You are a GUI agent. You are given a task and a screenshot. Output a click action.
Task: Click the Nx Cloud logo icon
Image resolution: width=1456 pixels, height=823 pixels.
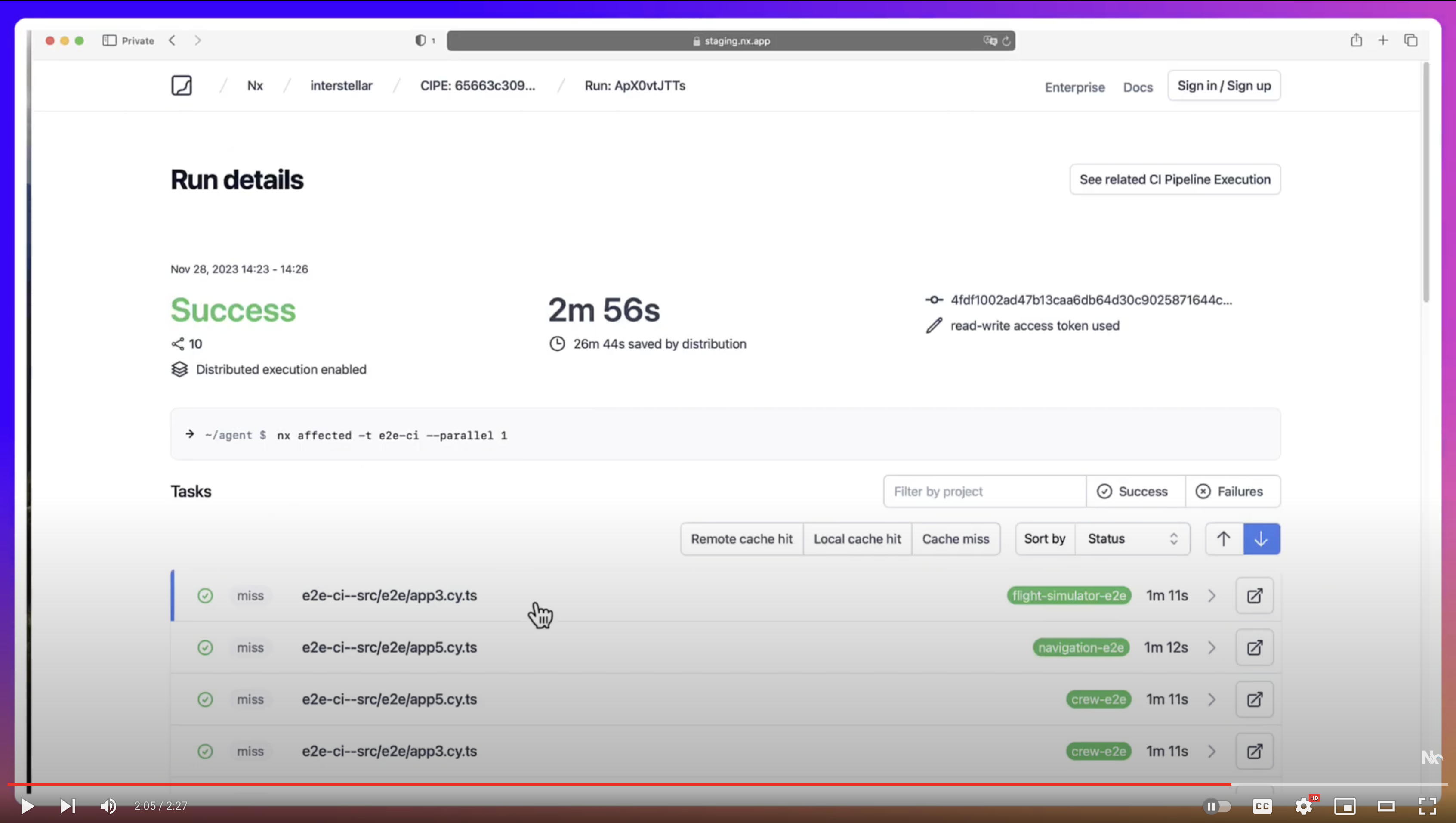tap(182, 85)
